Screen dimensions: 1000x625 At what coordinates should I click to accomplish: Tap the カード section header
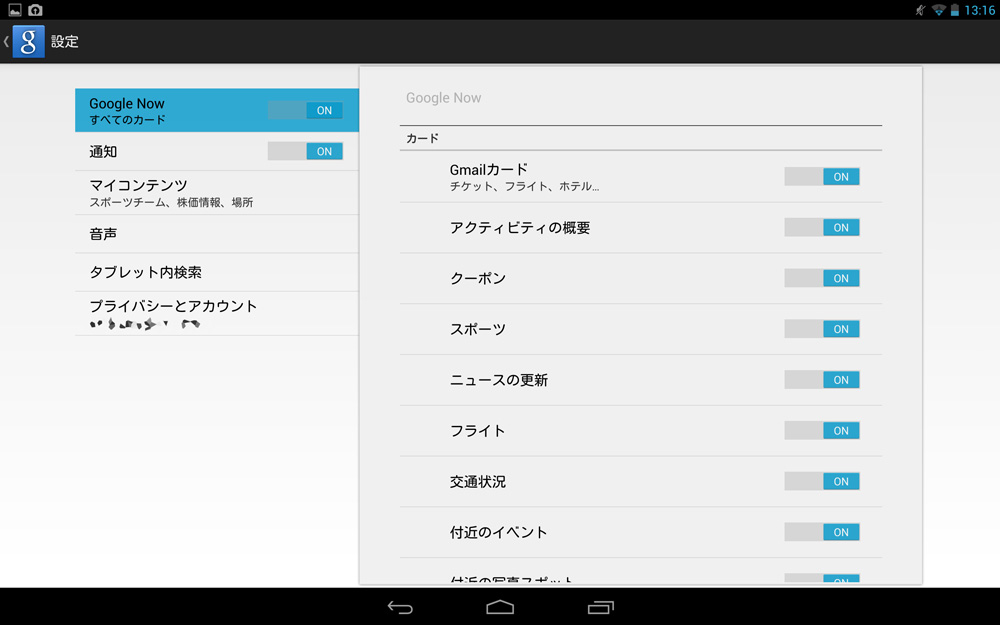[x=423, y=138]
